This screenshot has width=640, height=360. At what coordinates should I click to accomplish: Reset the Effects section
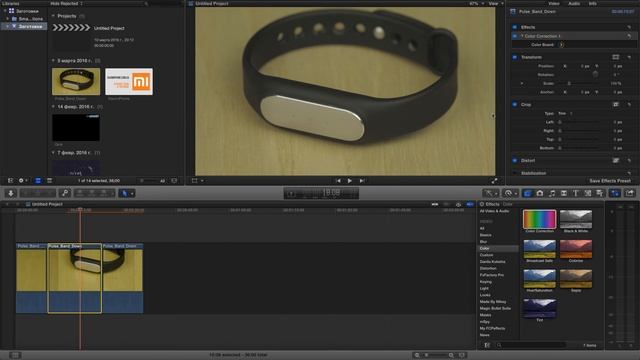[x=629, y=27]
